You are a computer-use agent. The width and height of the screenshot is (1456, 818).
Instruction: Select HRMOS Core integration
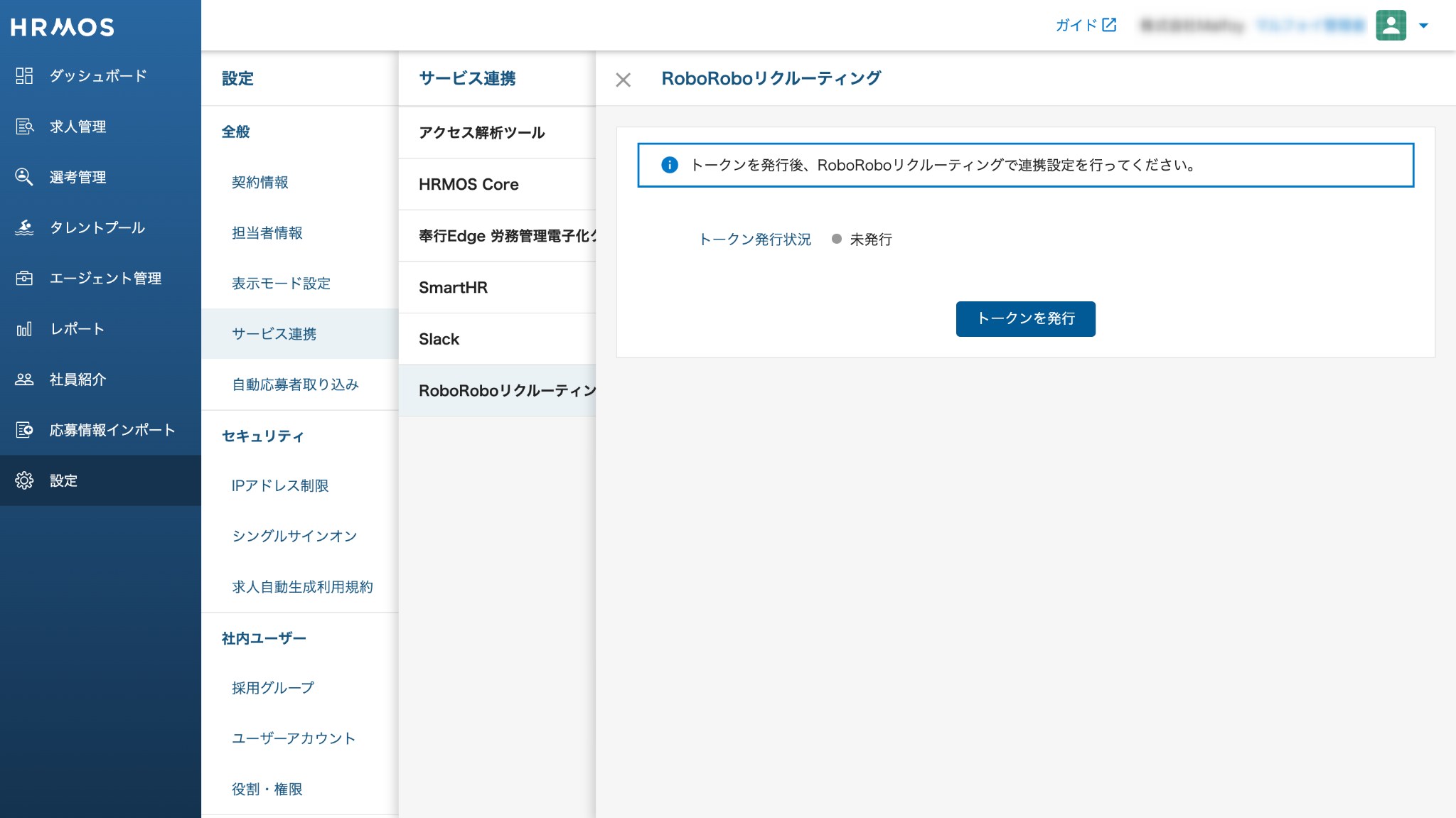coord(497,184)
